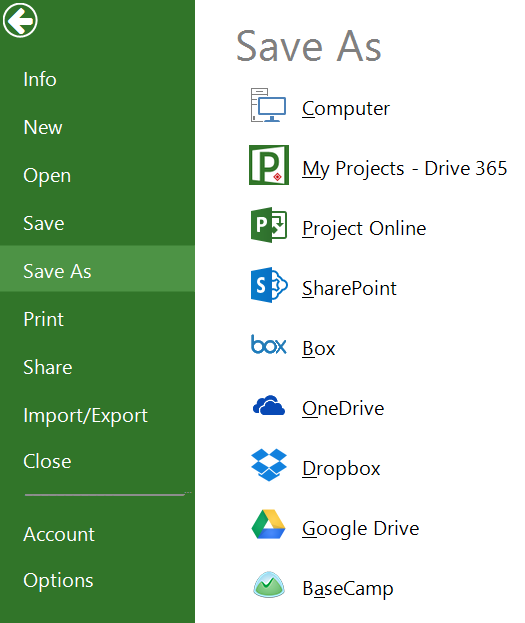Select the OneDrive location label
This screenshot has height=623, width=525.
click(x=343, y=408)
